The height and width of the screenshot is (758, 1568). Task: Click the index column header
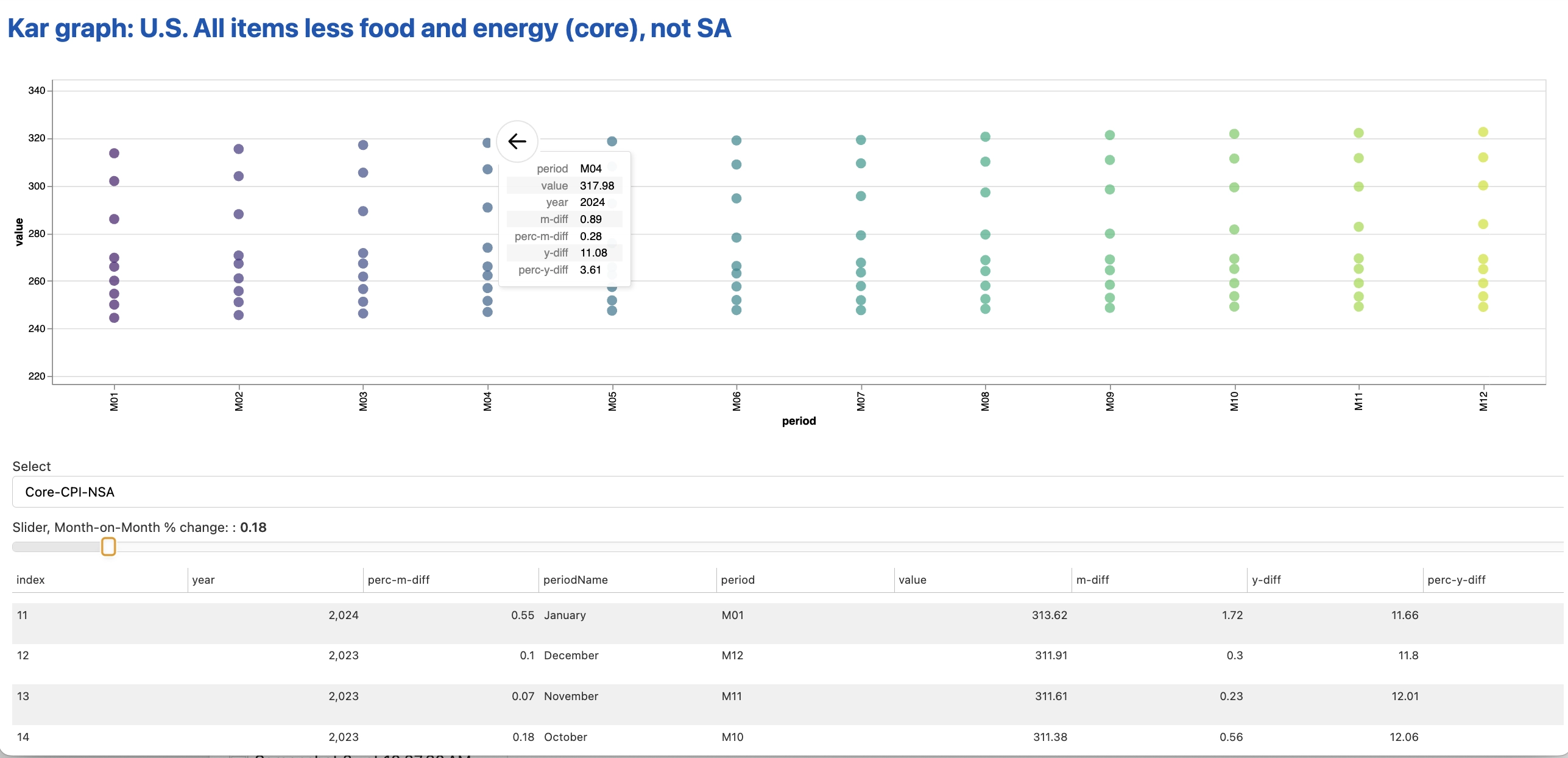[30, 579]
